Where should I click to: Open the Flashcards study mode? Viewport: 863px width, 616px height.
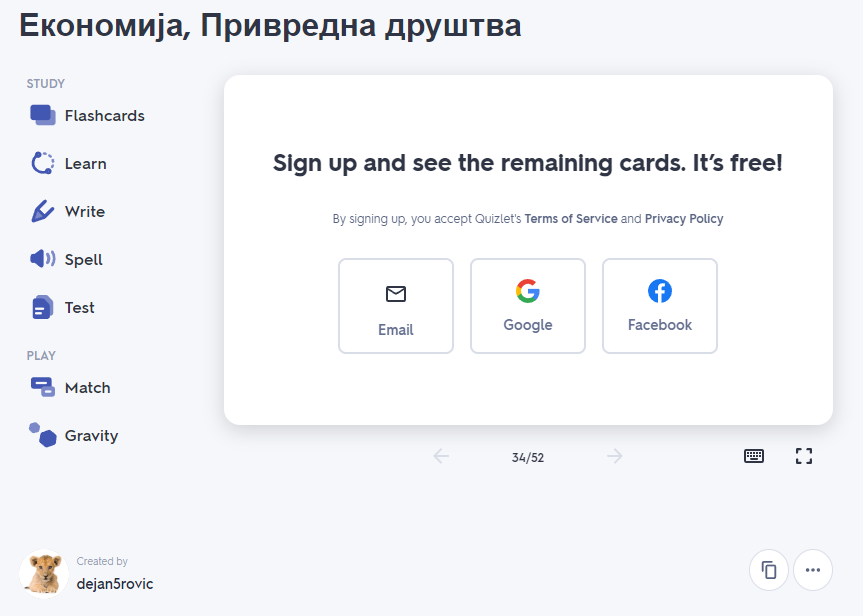[x=88, y=116]
